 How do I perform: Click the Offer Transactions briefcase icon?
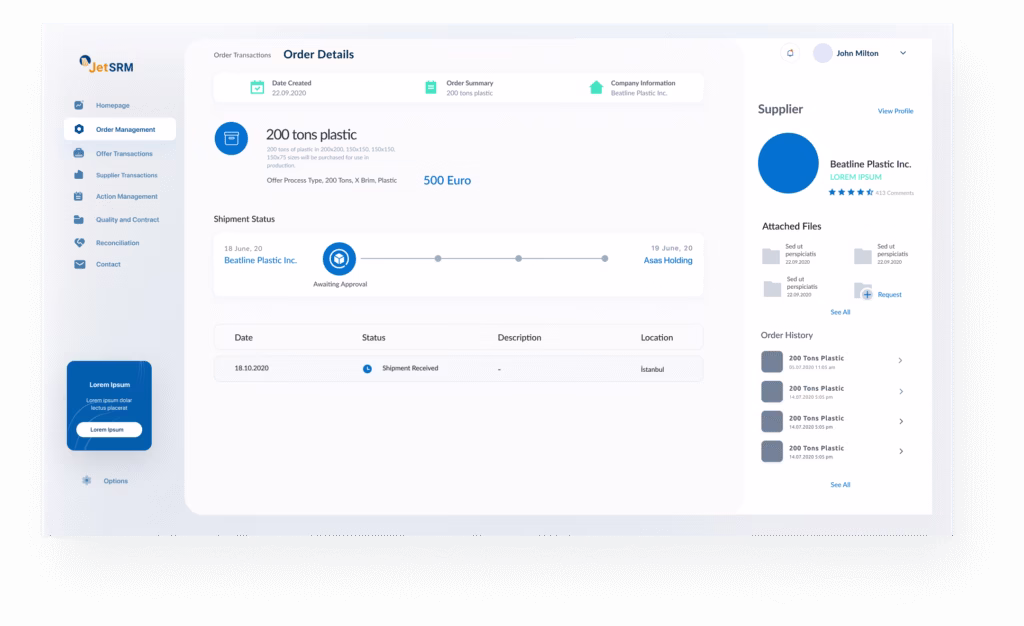[x=79, y=153]
